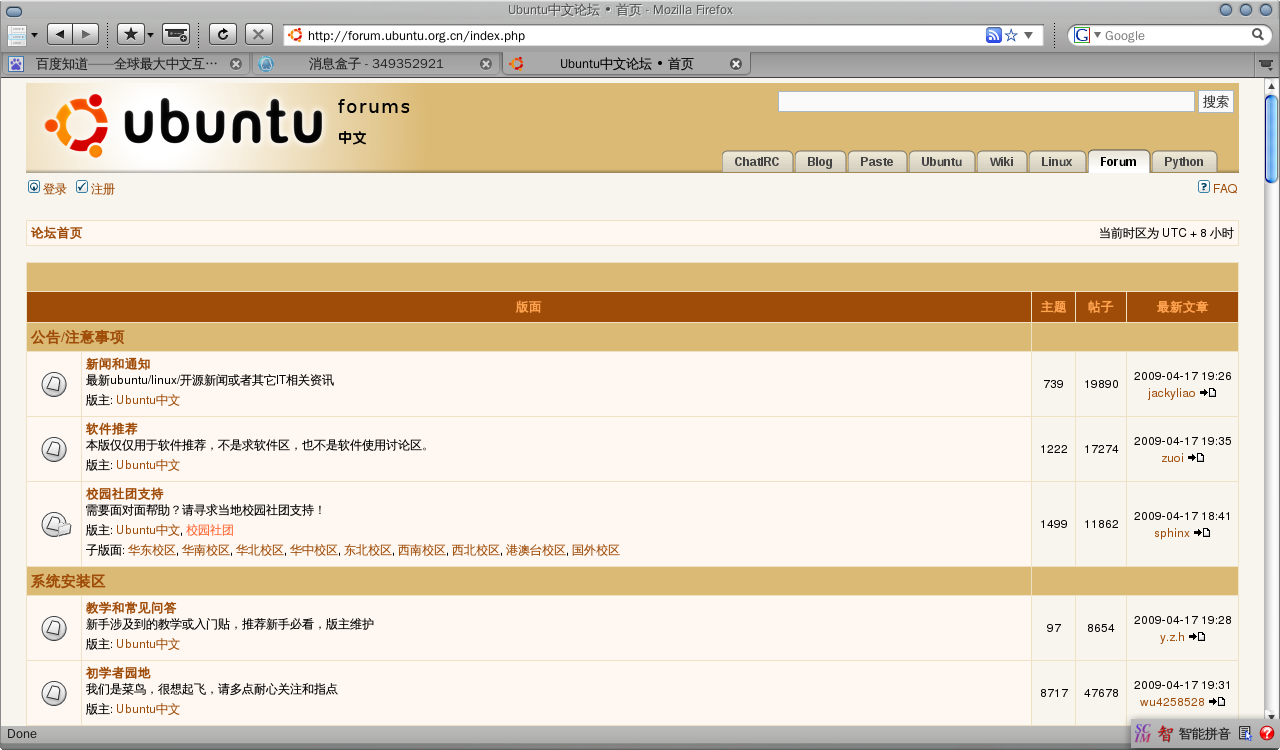Close the Ubuntu中文论坛 tab

[x=736, y=64]
